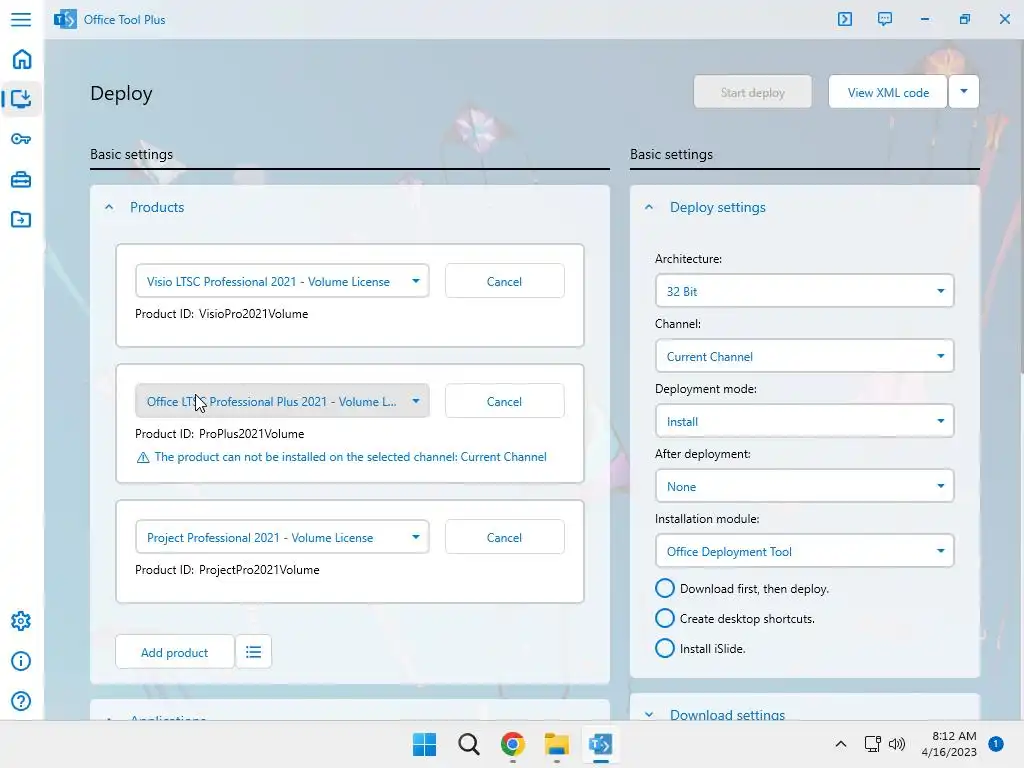1024x768 pixels.
Task: Click the Office Tool Plus logo
Action: pyautogui.click(x=65, y=20)
